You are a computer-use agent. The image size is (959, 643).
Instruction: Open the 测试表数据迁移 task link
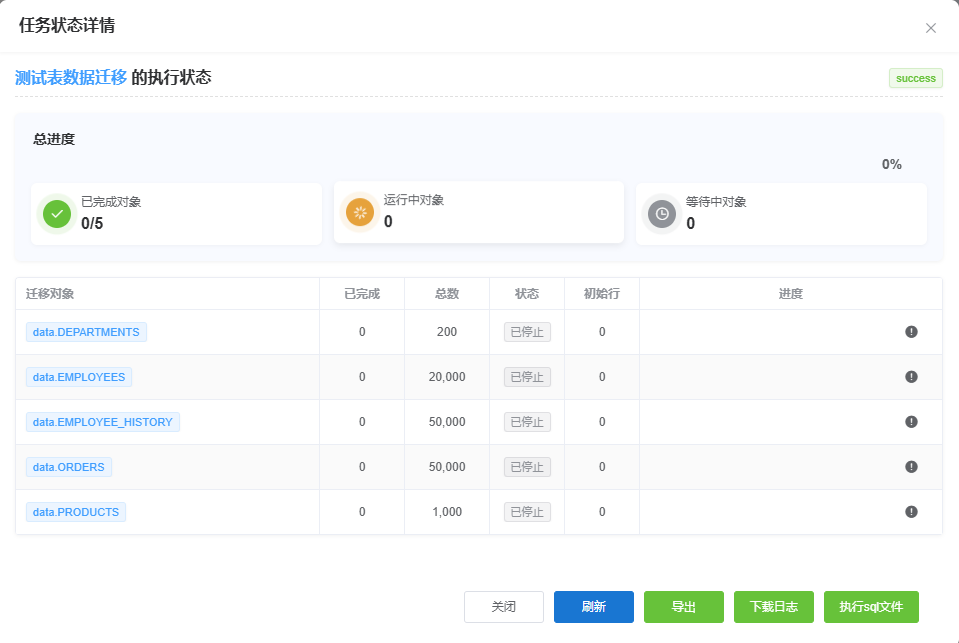(71, 78)
